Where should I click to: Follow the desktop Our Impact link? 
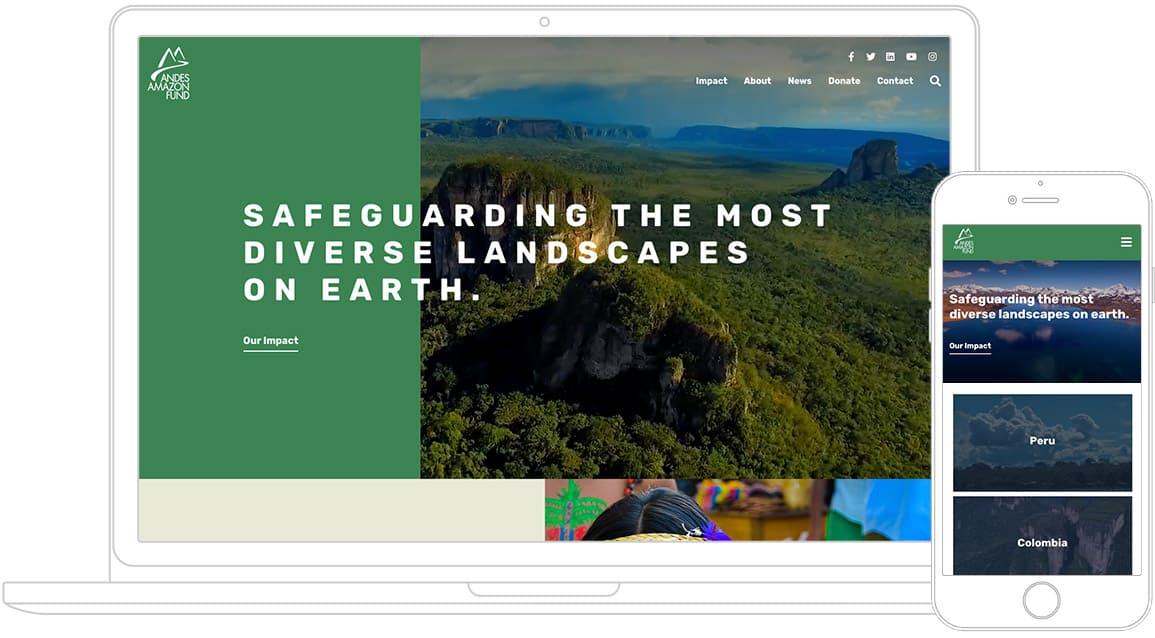coord(271,341)
